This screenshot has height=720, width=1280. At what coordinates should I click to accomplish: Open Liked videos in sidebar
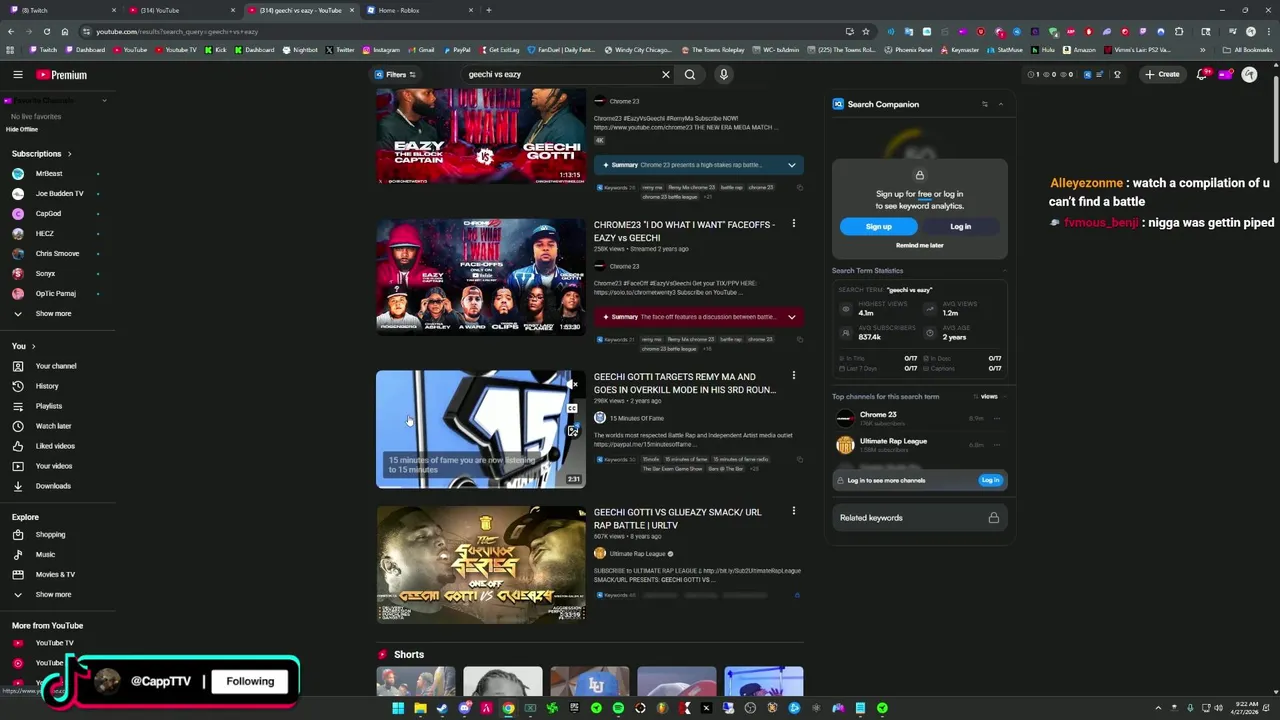tap(55, 446)
